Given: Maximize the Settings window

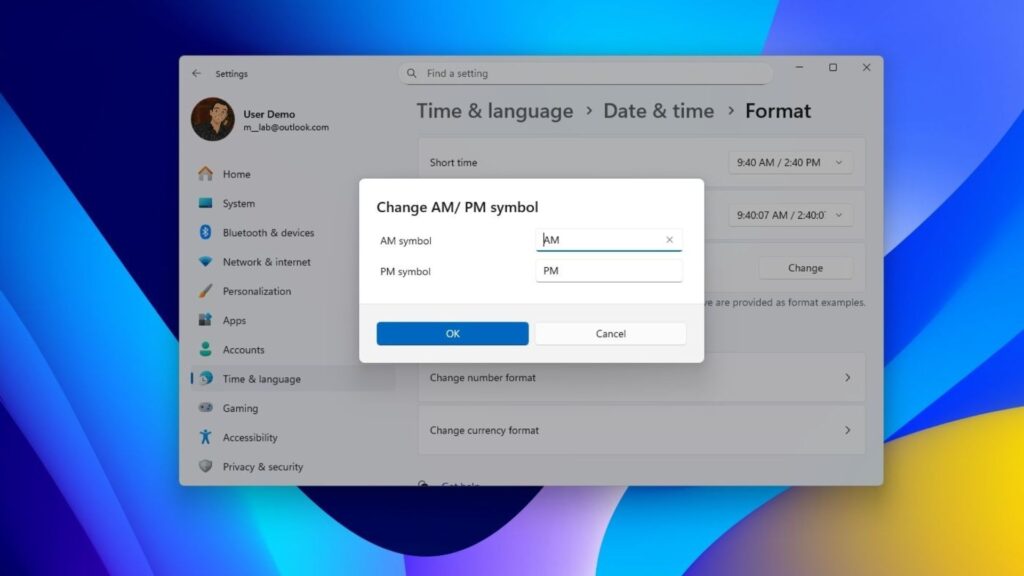Looking at the screenshot, I should point(833,67).
